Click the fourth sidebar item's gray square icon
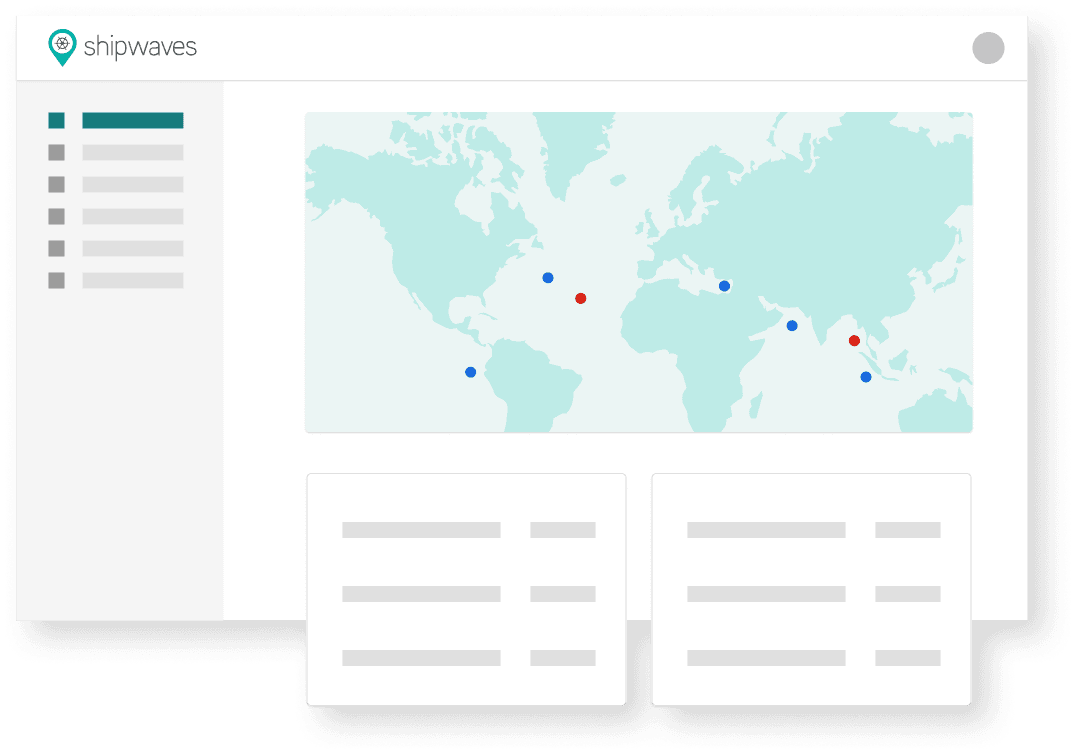1076x754 pixels. click(x=56, y=216)
